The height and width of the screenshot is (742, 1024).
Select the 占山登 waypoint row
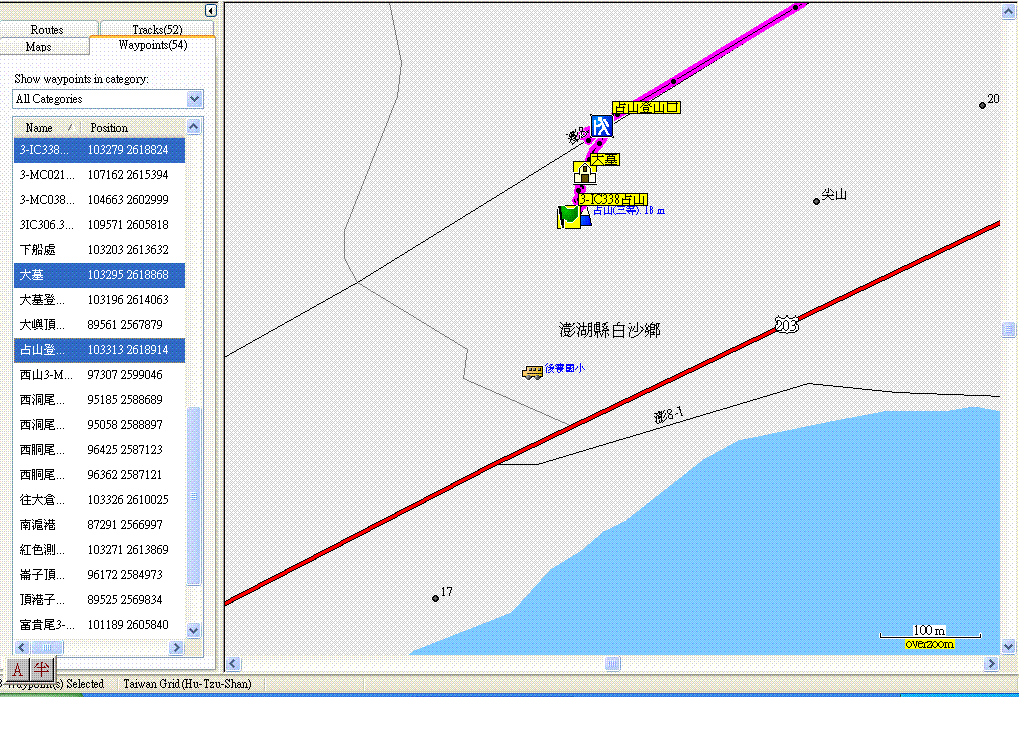99,350
